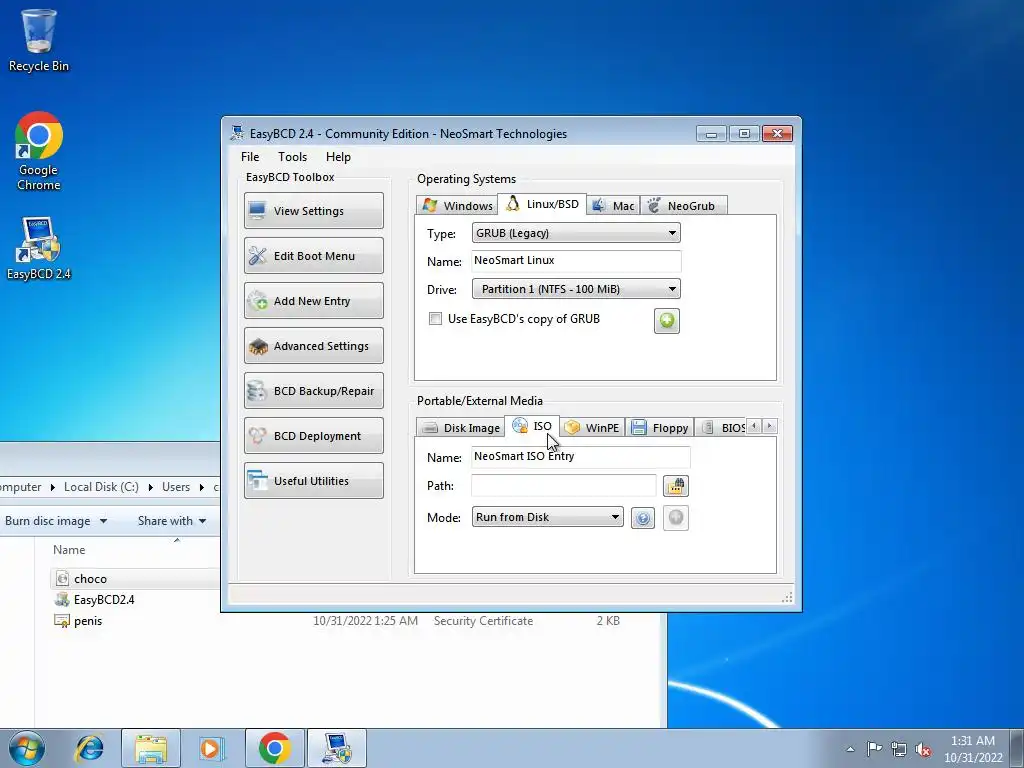Open Internet Explorer from the taskbar
The image size is (1024, 768).
(x=89, y=748)
